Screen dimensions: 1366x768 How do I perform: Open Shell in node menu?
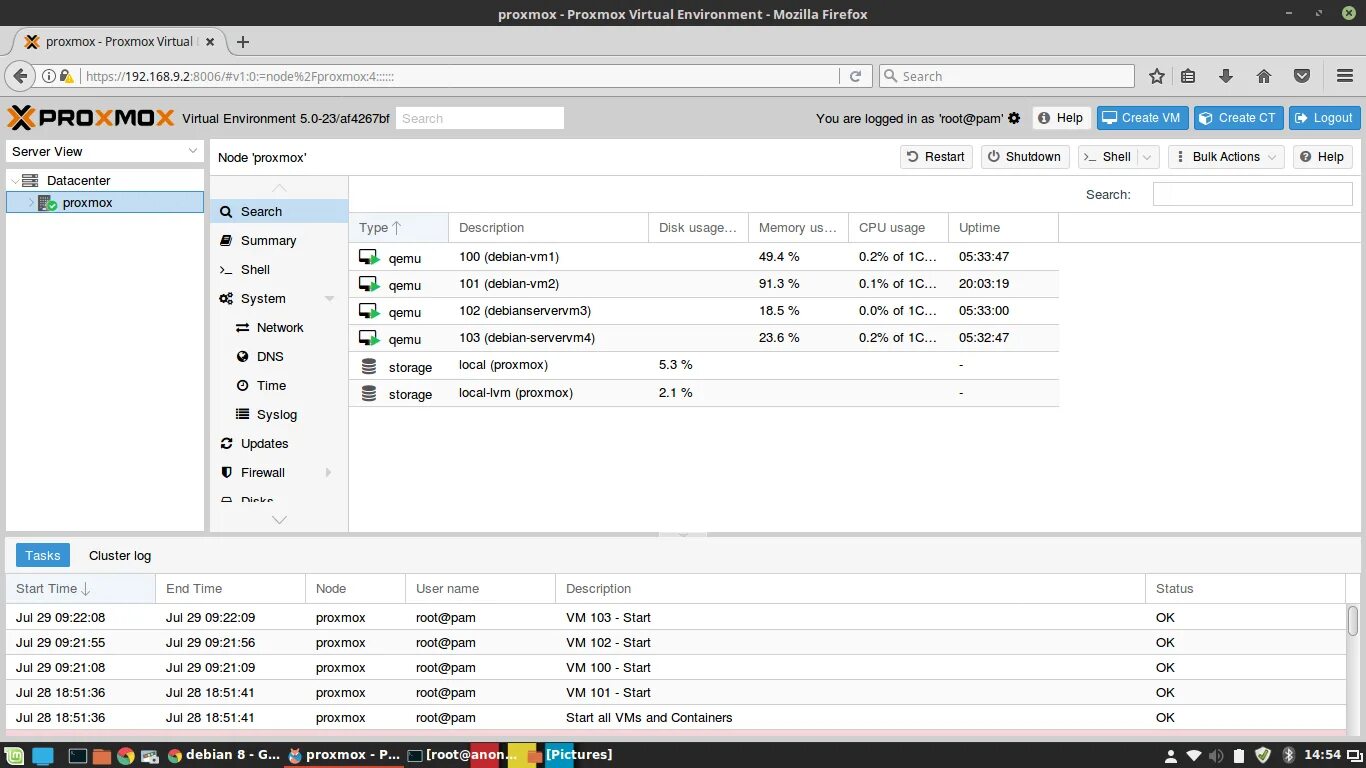(x=279, y=269)
